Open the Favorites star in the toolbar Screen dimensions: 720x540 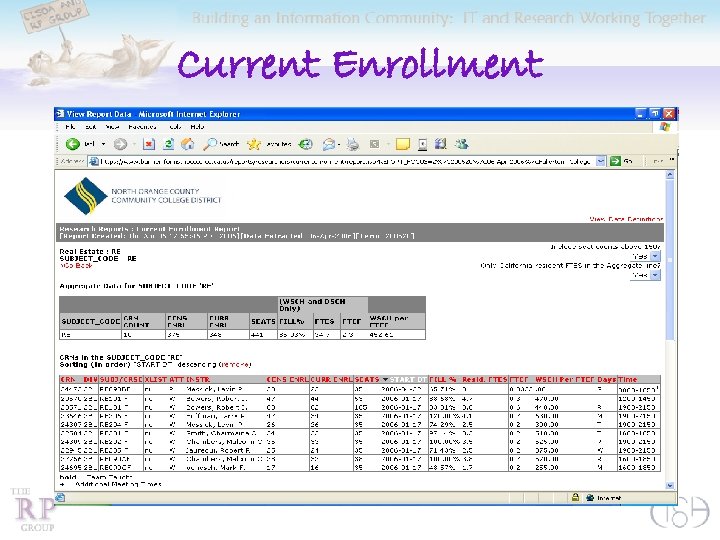(253, 144)
